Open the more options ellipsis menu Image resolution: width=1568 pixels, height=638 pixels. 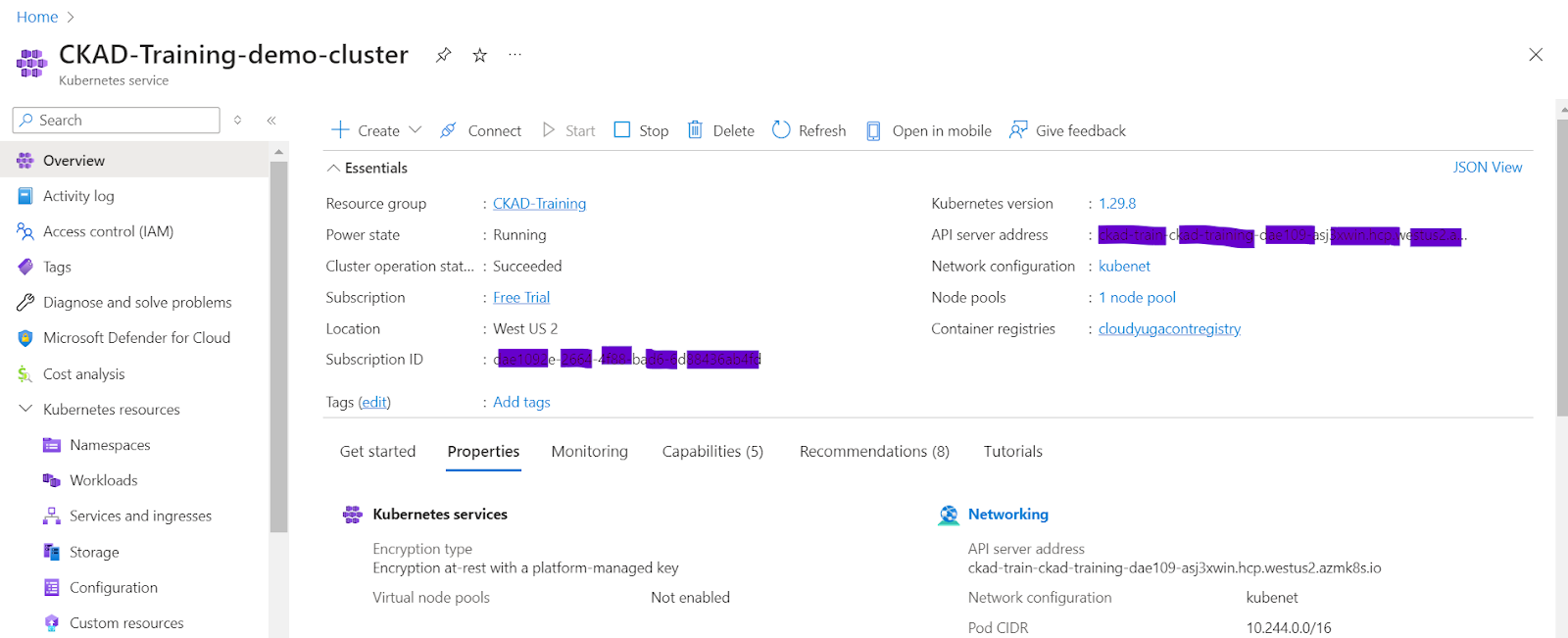pyautogui.click(x=514, y=55)
